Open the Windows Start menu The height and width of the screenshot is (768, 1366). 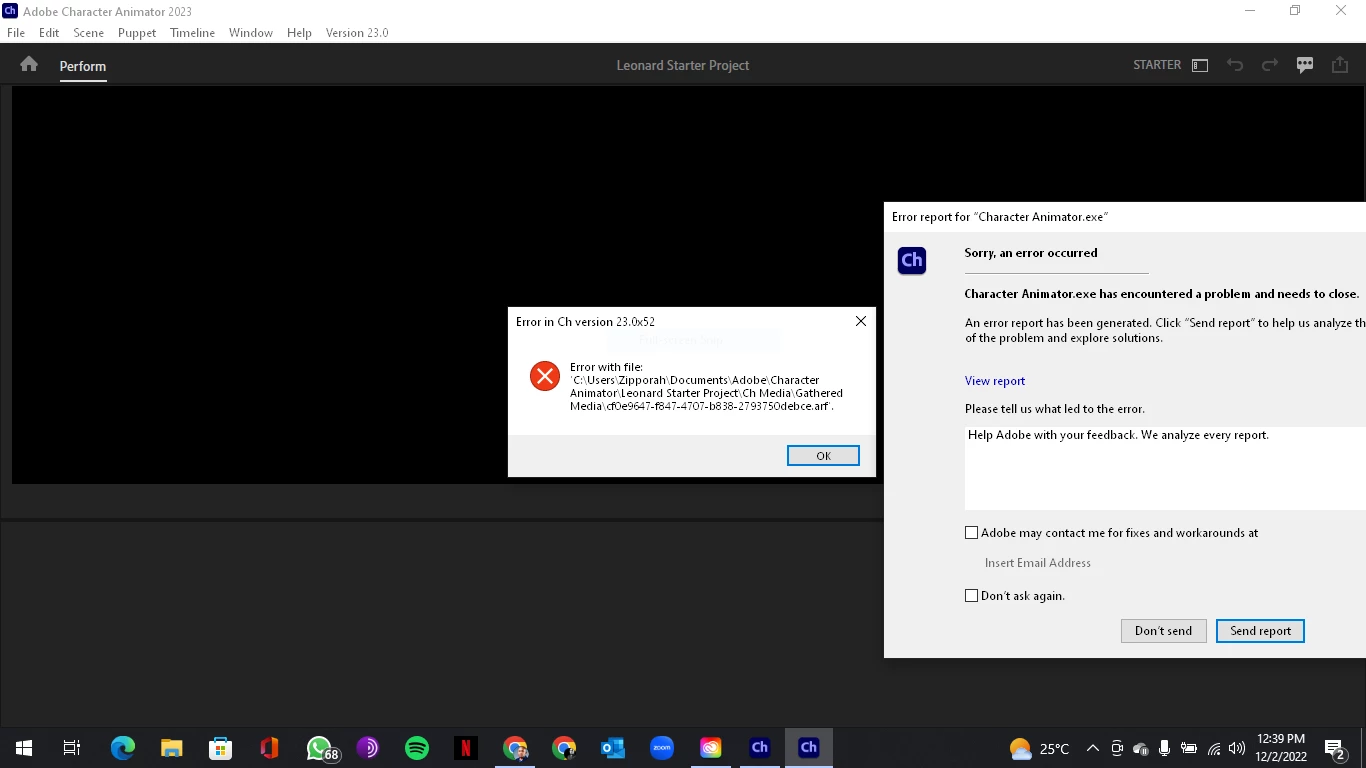[24, 748]
